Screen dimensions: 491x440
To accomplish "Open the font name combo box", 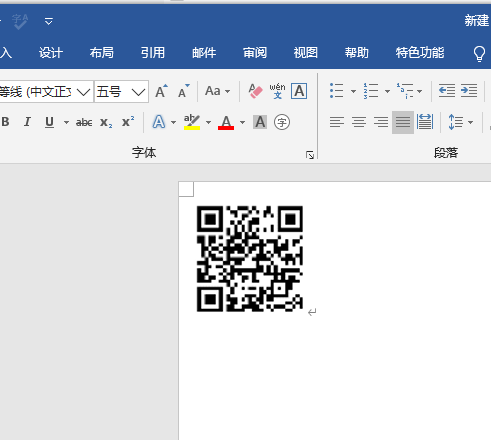I will pyautogui.click(x=46, y=92).
